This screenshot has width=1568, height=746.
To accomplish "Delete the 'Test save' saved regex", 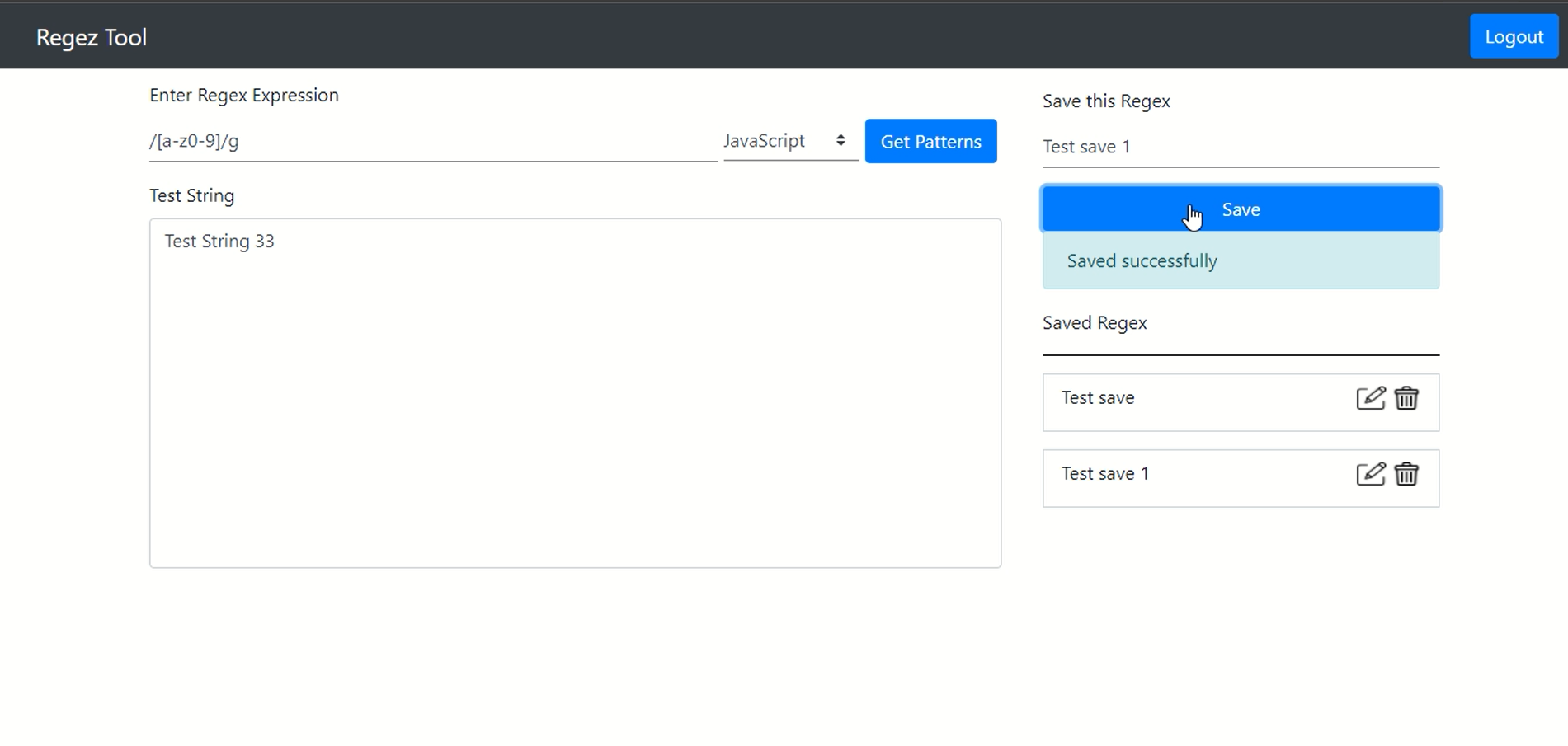I will [x=1406, y=398].
